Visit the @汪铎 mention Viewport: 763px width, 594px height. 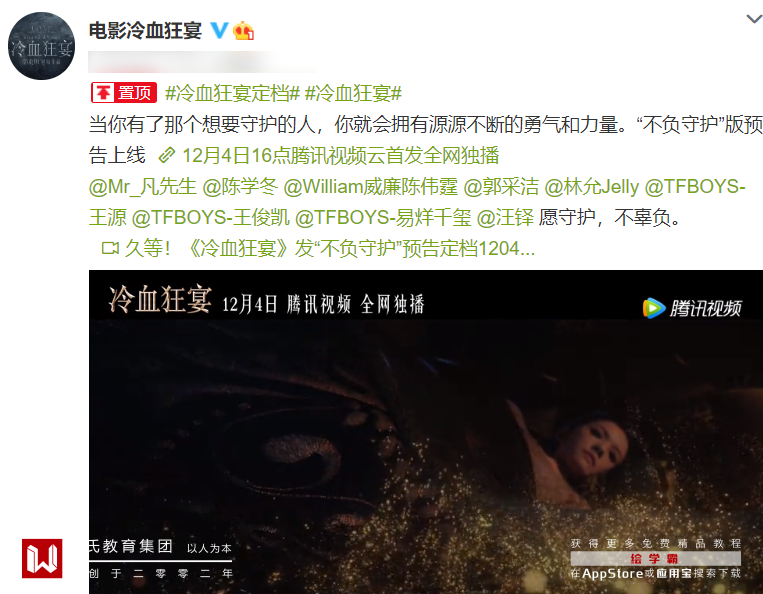(505, 217)
